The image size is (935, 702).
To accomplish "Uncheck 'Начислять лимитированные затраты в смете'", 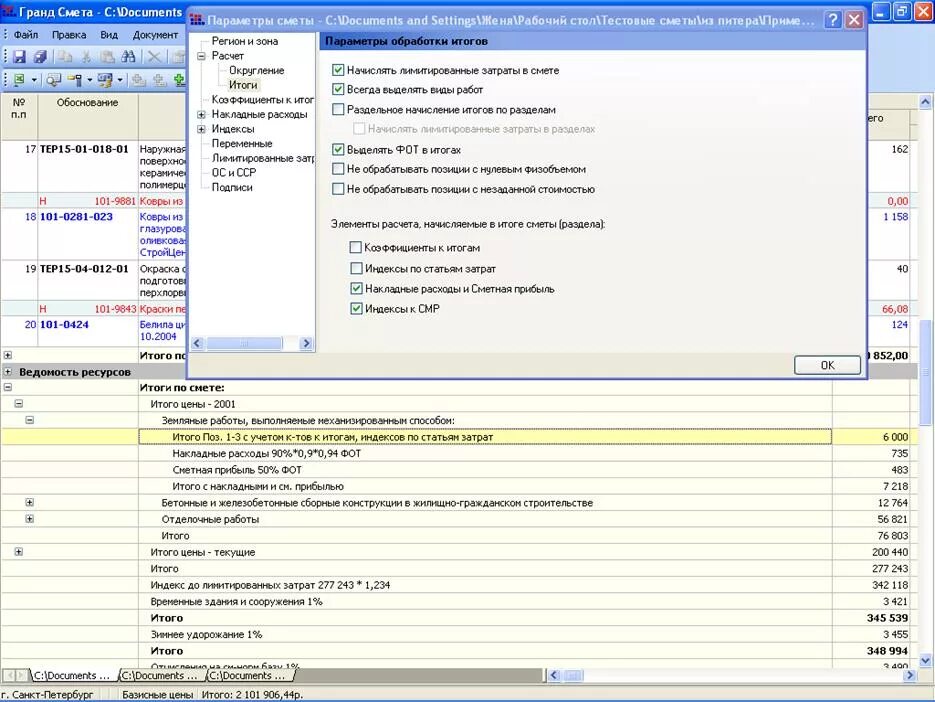I will [x=338, y=70].
